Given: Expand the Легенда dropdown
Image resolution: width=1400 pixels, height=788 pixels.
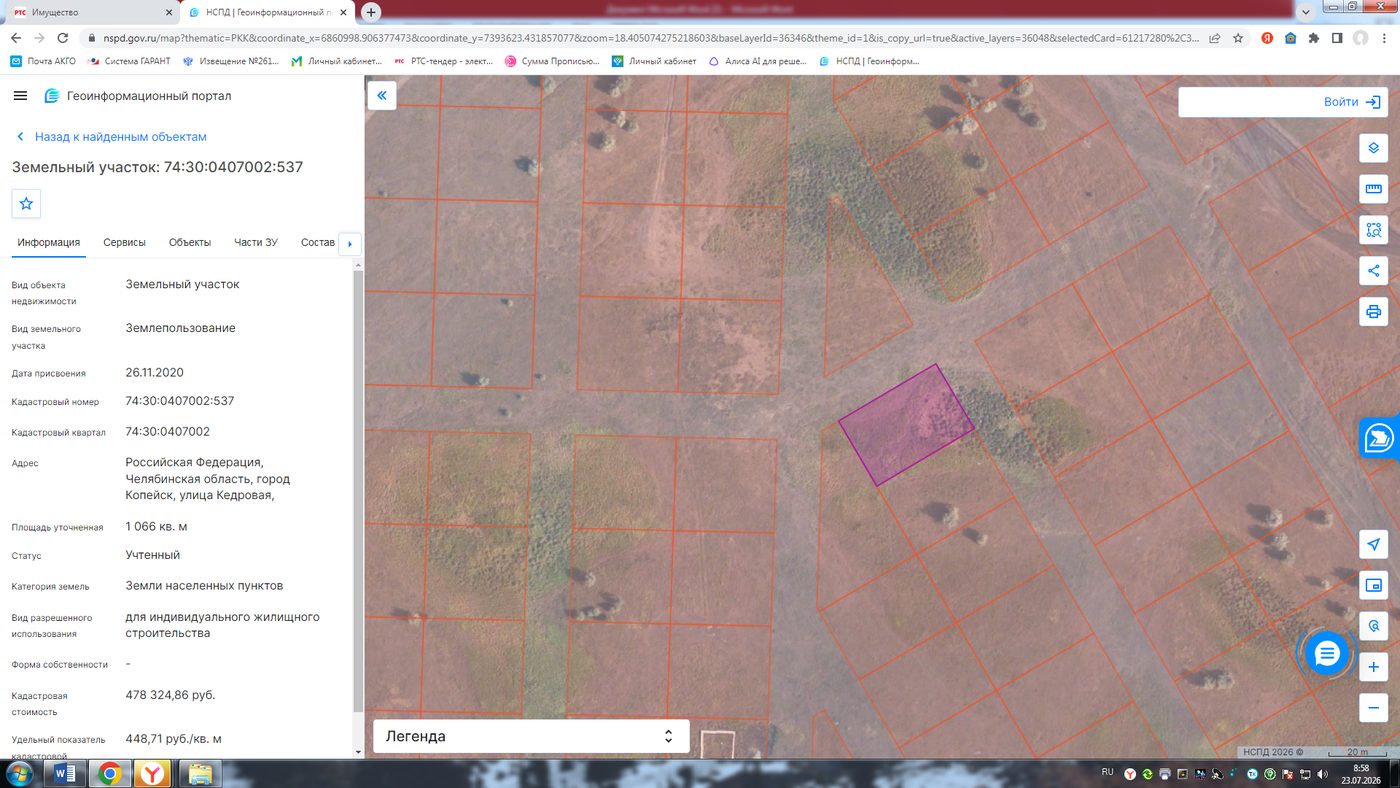Looking at the screenshot, I should click(531, 736).
